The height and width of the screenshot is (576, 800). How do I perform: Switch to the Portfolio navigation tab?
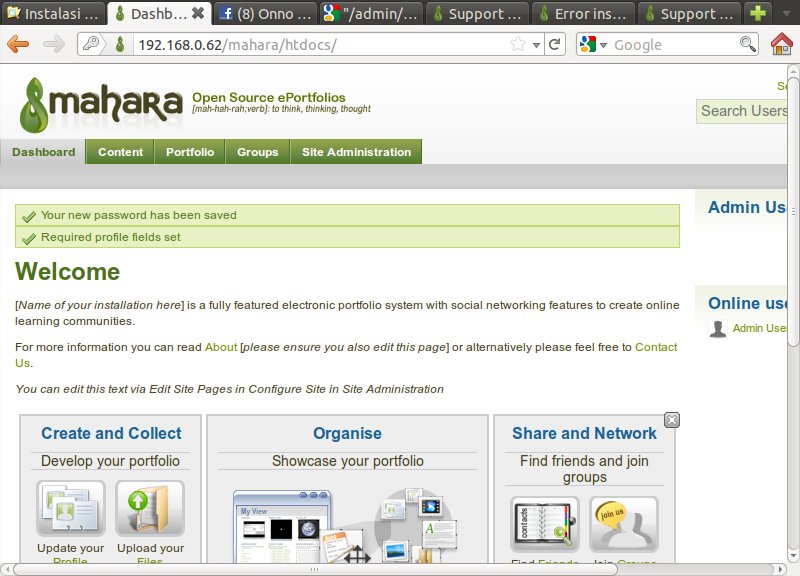(x=190, y=152)
